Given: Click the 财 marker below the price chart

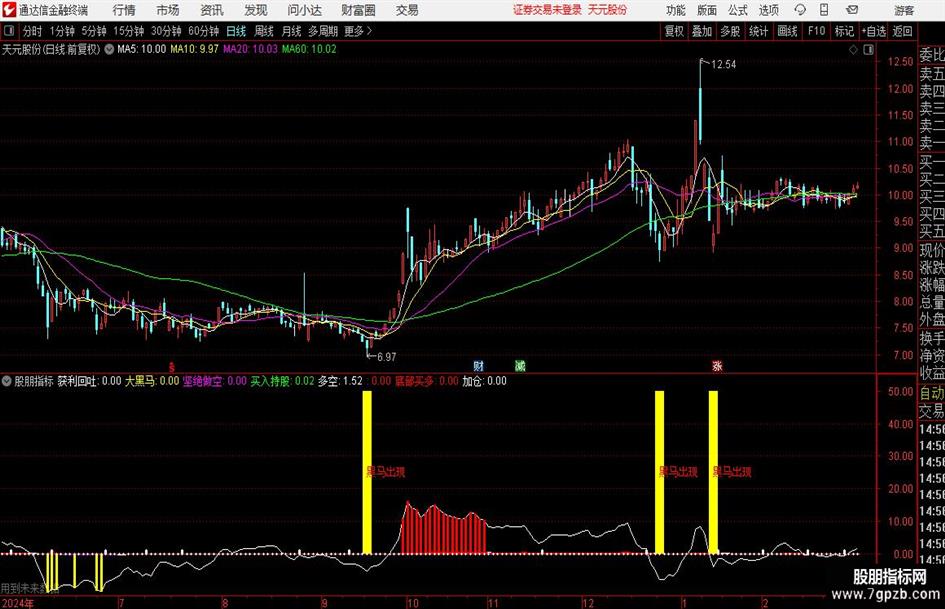Looking at the screenshot, I should pos(479,365).
